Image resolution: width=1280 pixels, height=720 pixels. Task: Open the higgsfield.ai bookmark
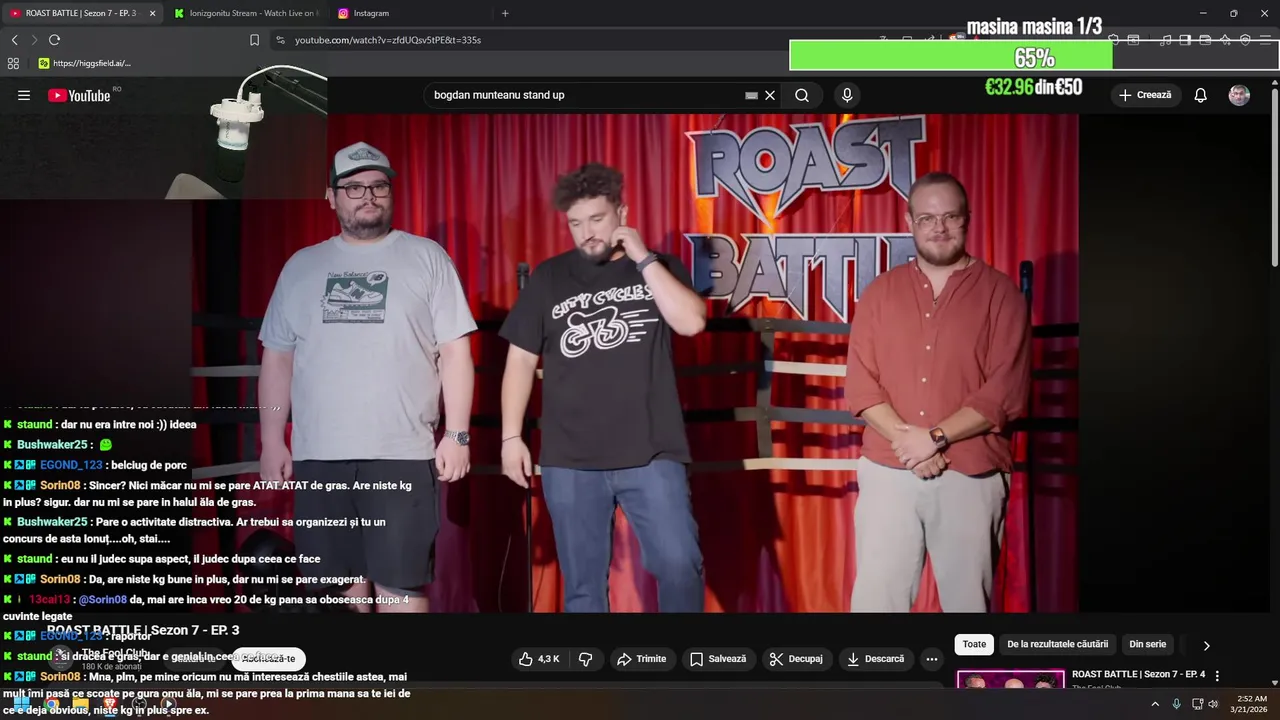84,63
